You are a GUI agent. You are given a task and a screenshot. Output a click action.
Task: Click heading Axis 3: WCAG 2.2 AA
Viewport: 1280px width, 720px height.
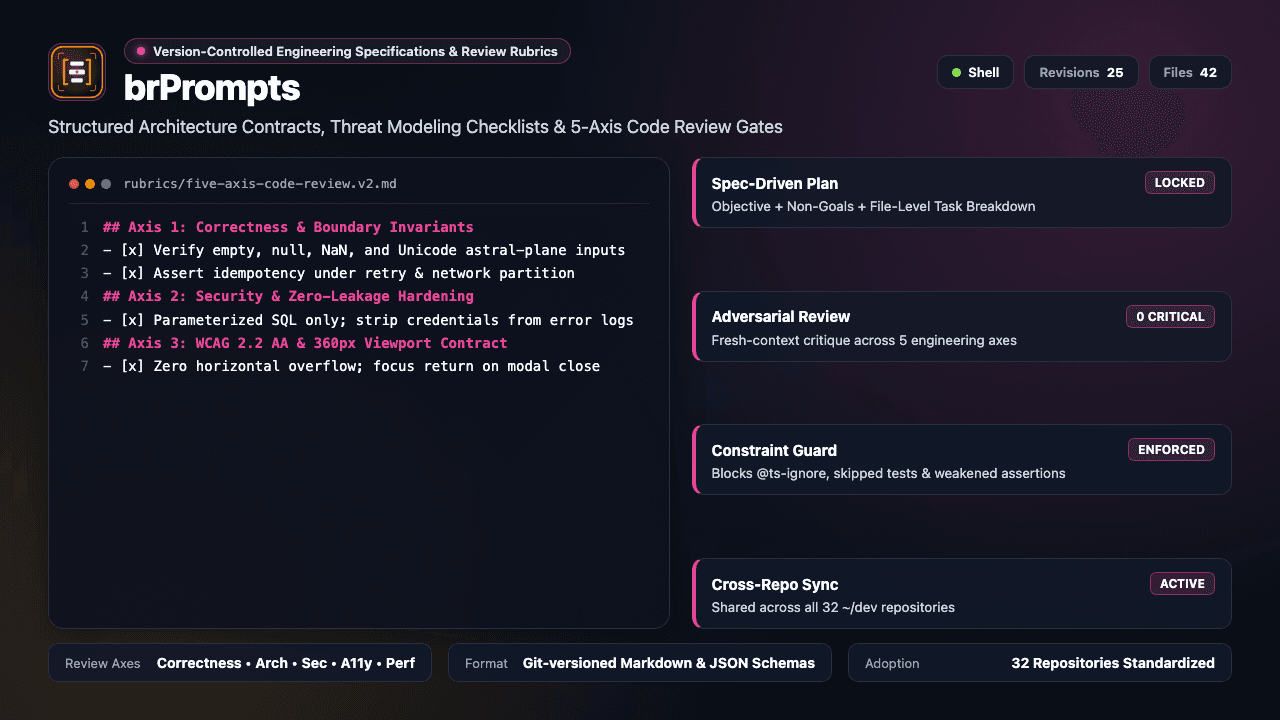tap(305, 343)
